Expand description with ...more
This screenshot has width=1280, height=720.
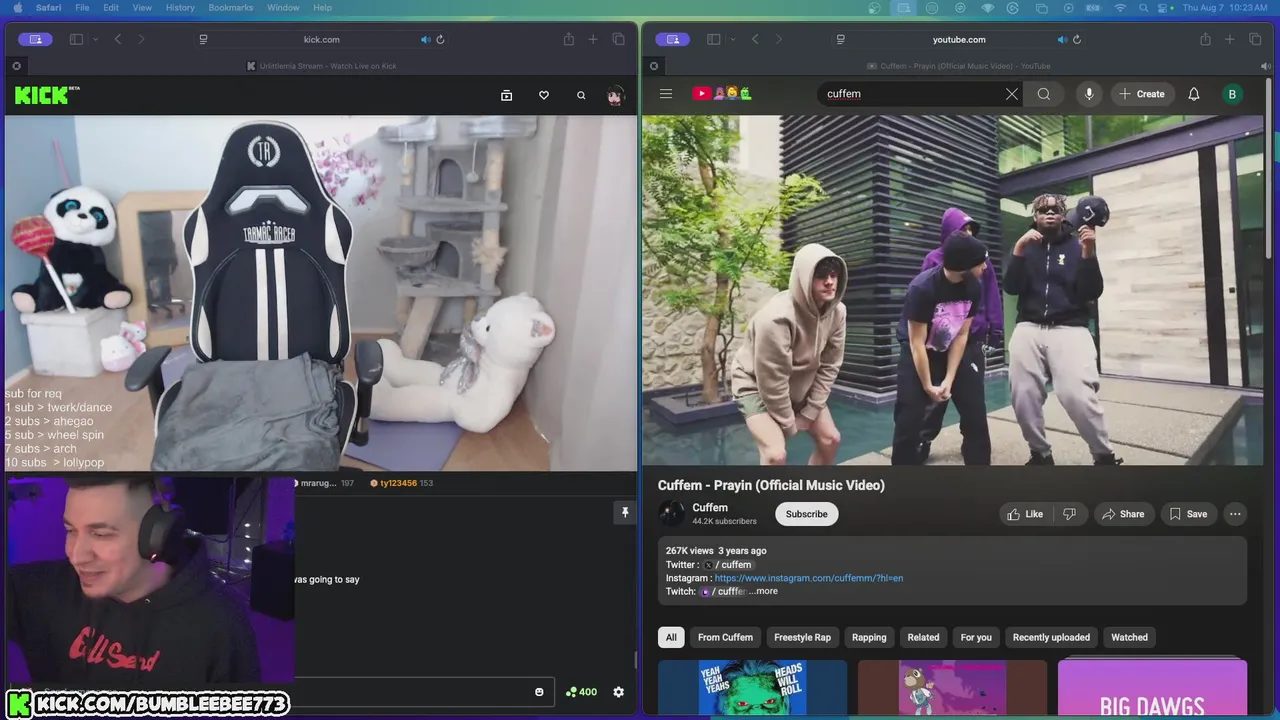pos(763,591)
